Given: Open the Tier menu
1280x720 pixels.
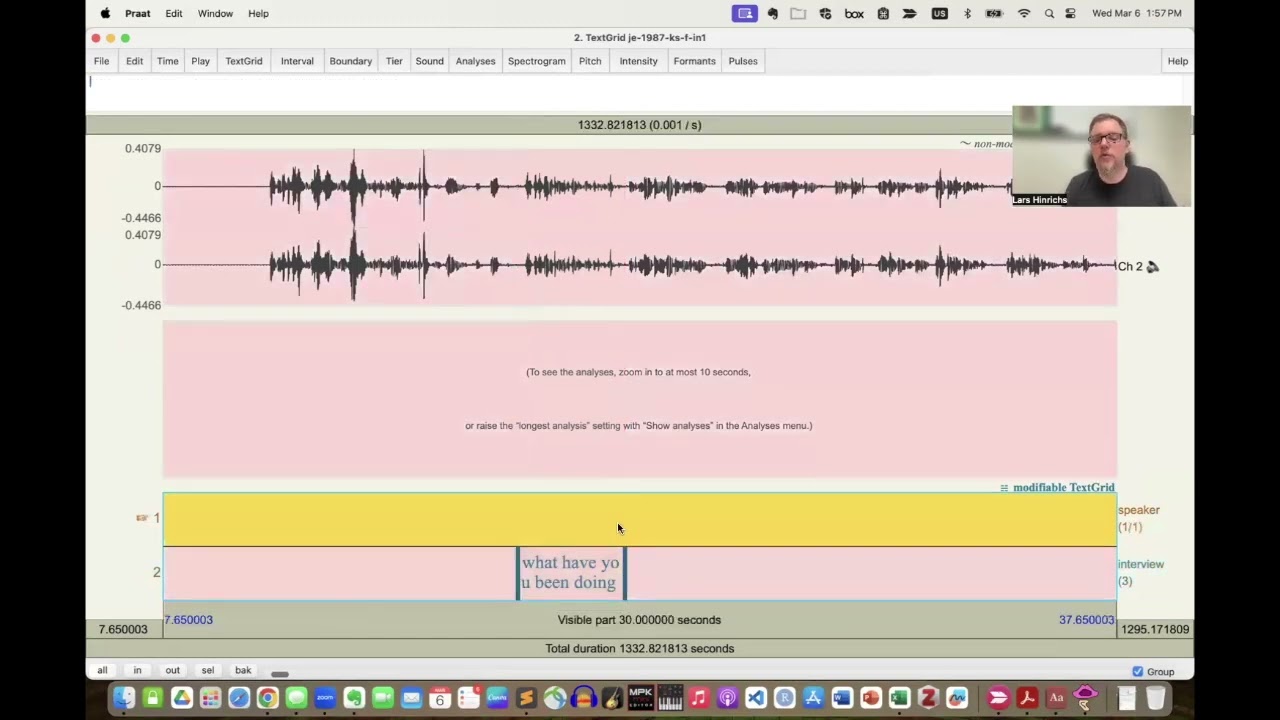Looking at the screenshot, I should (394, 61).
